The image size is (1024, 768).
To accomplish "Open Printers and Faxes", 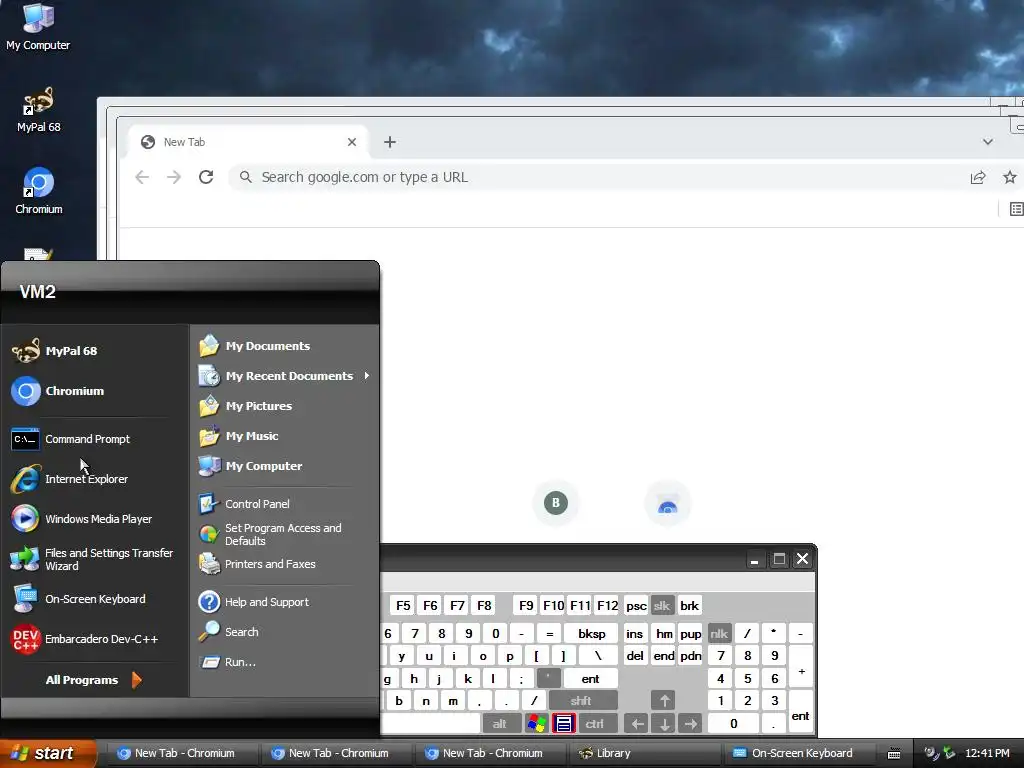I will pyautogui.click(x=257, y=564).
